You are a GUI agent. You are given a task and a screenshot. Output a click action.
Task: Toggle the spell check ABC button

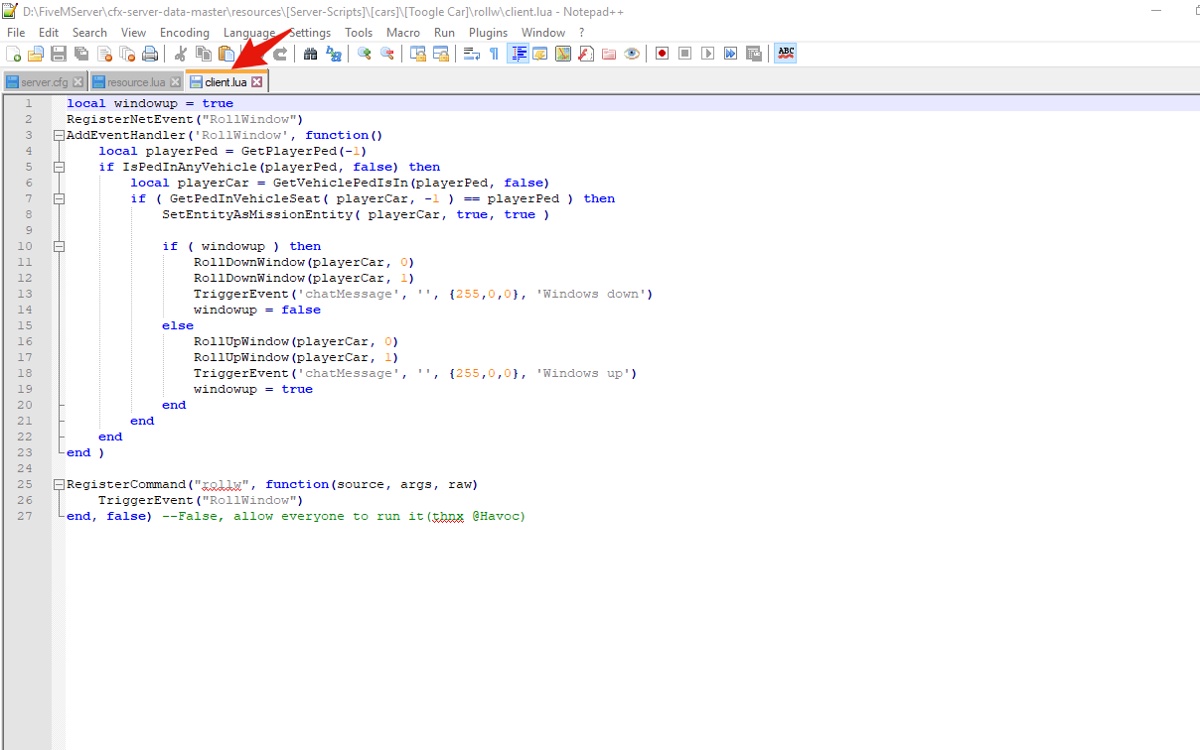pyautogui.click(x=786, y=54)
